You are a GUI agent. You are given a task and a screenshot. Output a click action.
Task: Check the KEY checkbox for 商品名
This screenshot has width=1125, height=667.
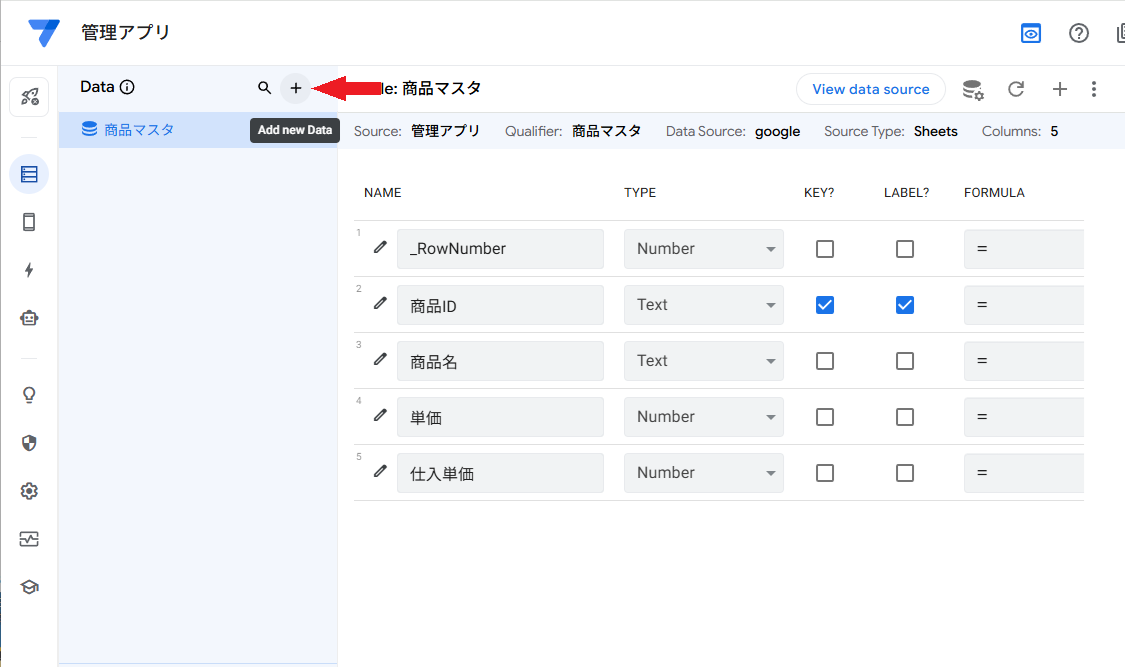pos(825,361)
